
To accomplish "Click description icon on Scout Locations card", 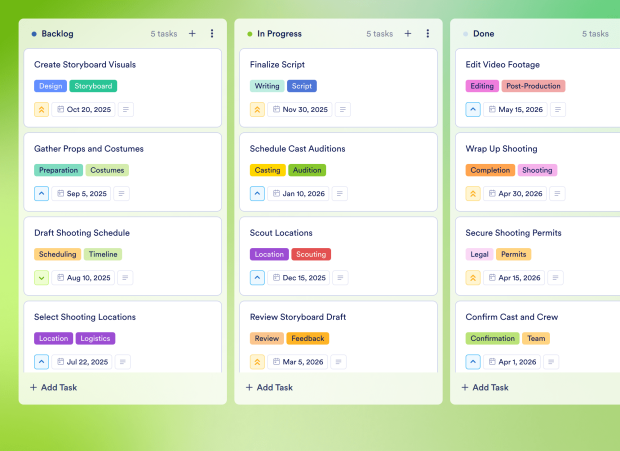I will (341, 278).
